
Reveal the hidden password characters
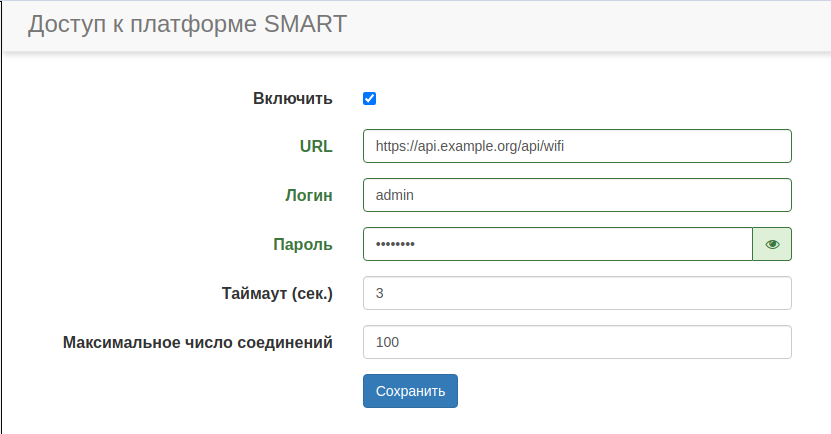pos(772,244)
